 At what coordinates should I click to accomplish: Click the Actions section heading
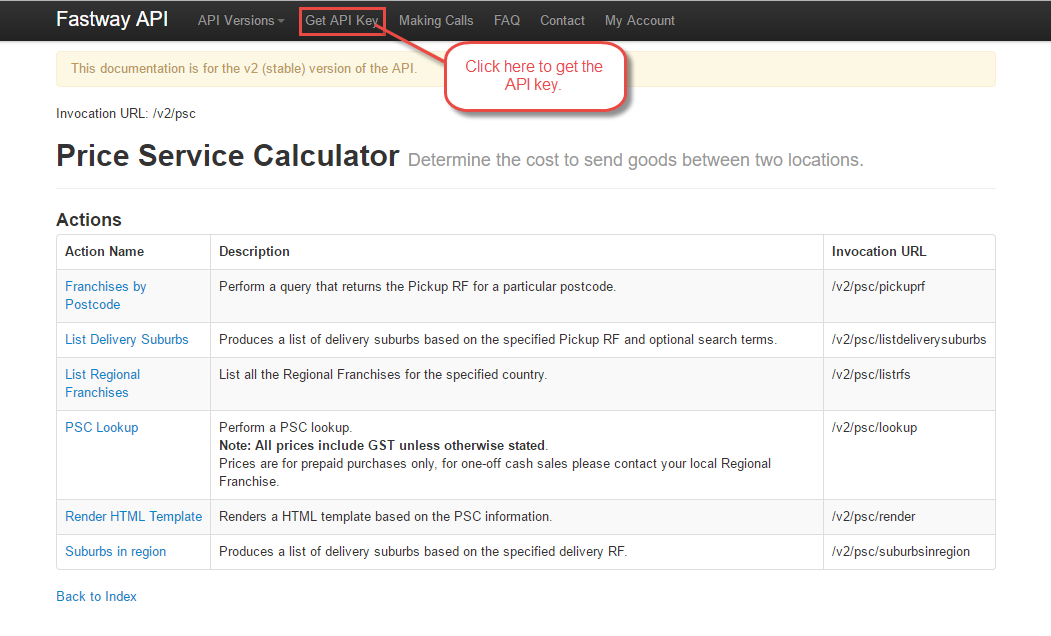(89, 220)
